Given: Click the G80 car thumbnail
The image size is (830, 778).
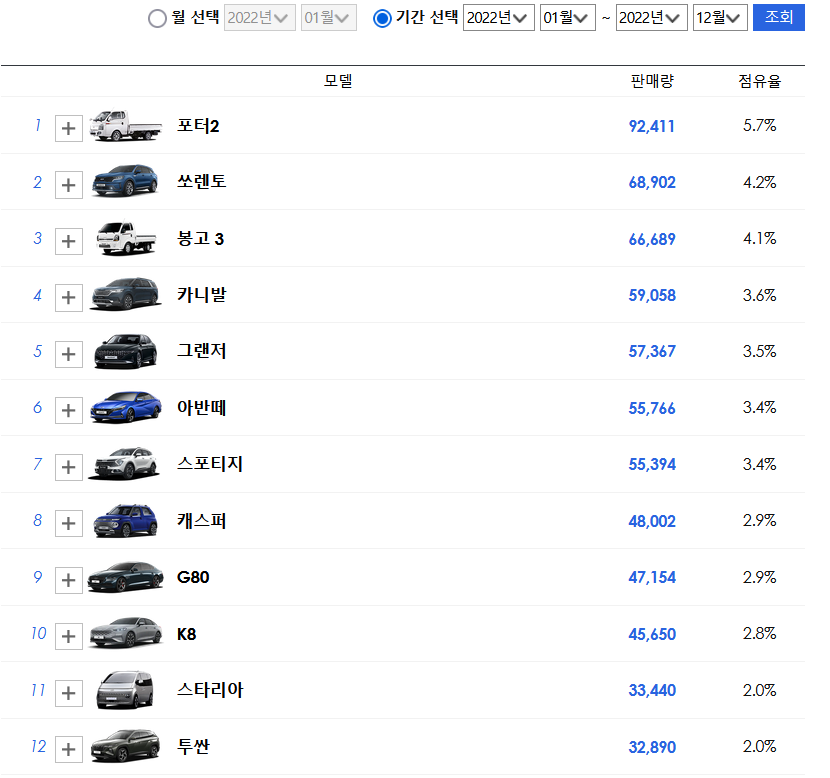Looking at the screenshot, I should point(124,577).
